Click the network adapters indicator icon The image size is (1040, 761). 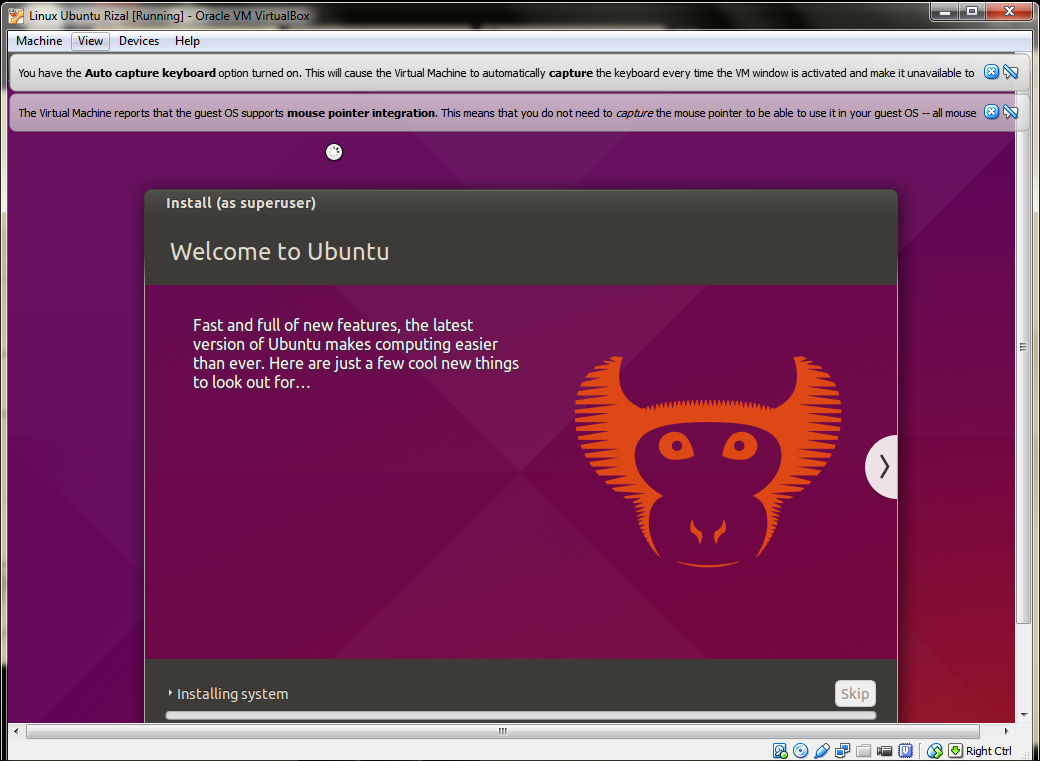coord(842,751)
